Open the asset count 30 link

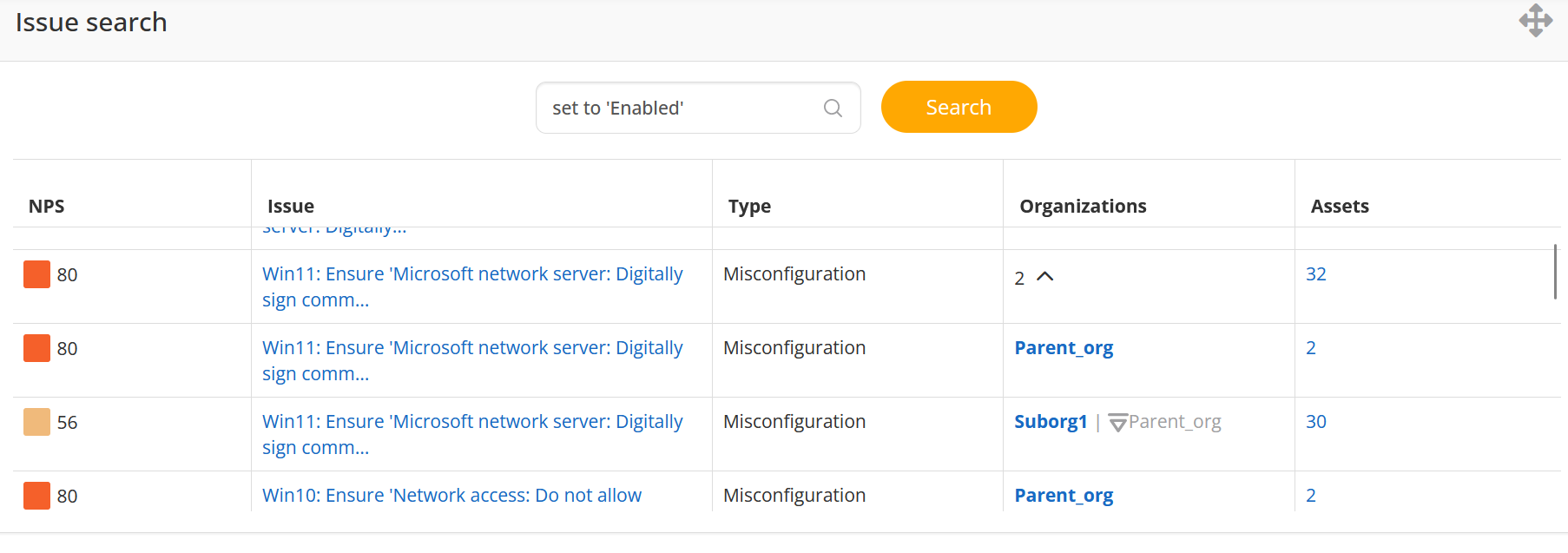click(x=1315, y=422)
